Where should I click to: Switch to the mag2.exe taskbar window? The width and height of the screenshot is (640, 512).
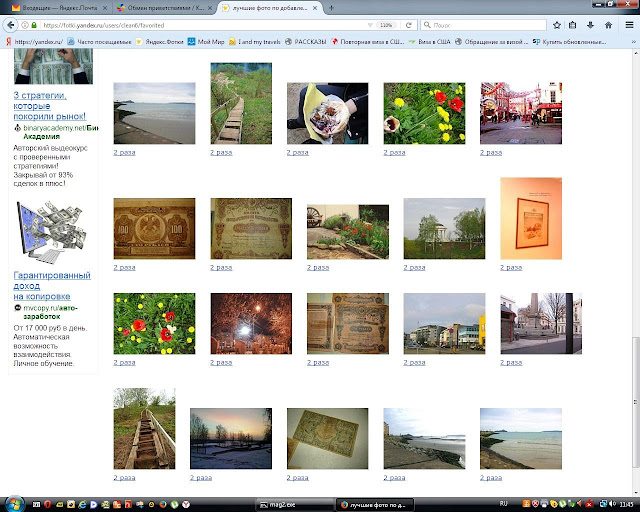[295, 505]
